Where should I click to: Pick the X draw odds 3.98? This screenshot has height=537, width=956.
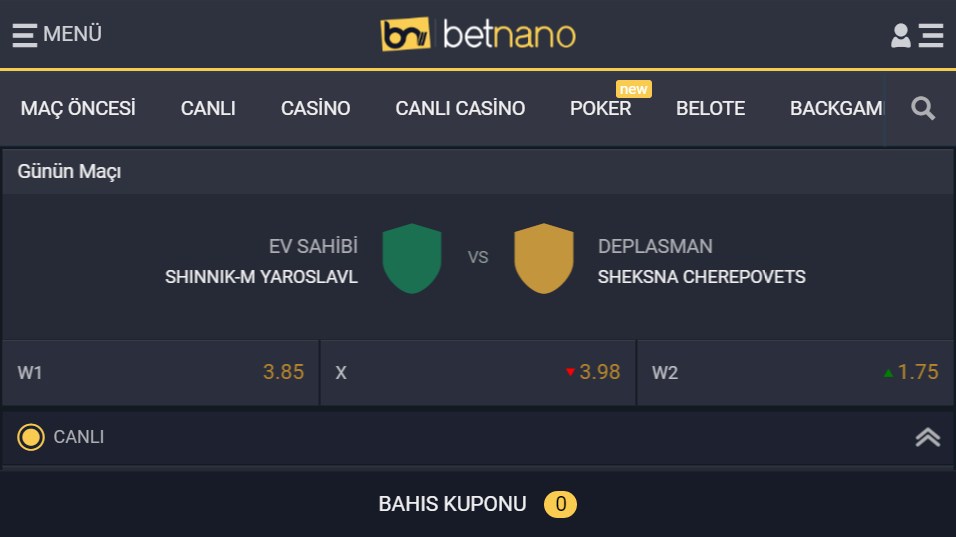tap(478, 373)
